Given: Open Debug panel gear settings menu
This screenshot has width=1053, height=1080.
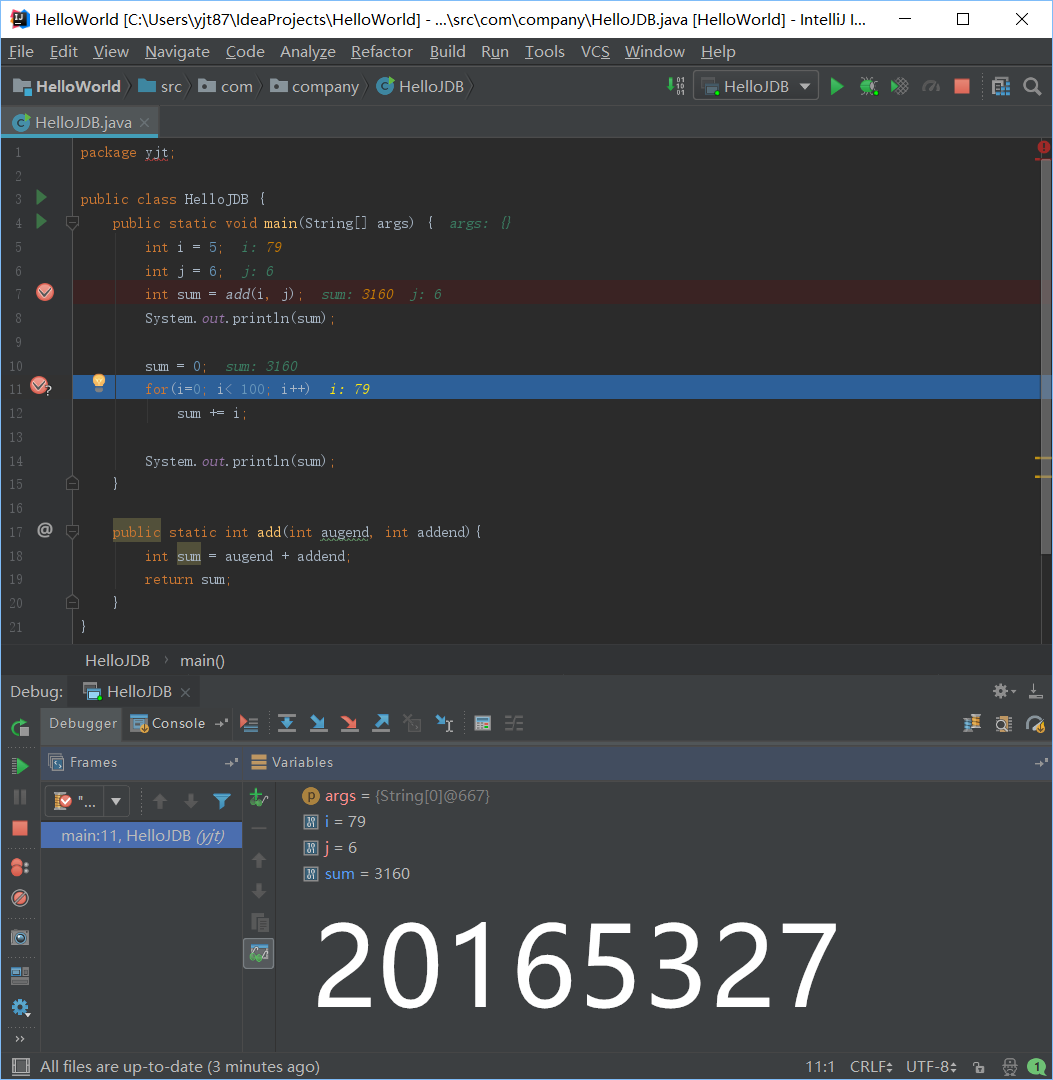Looking at the screenshot, I should point(1003,691).
